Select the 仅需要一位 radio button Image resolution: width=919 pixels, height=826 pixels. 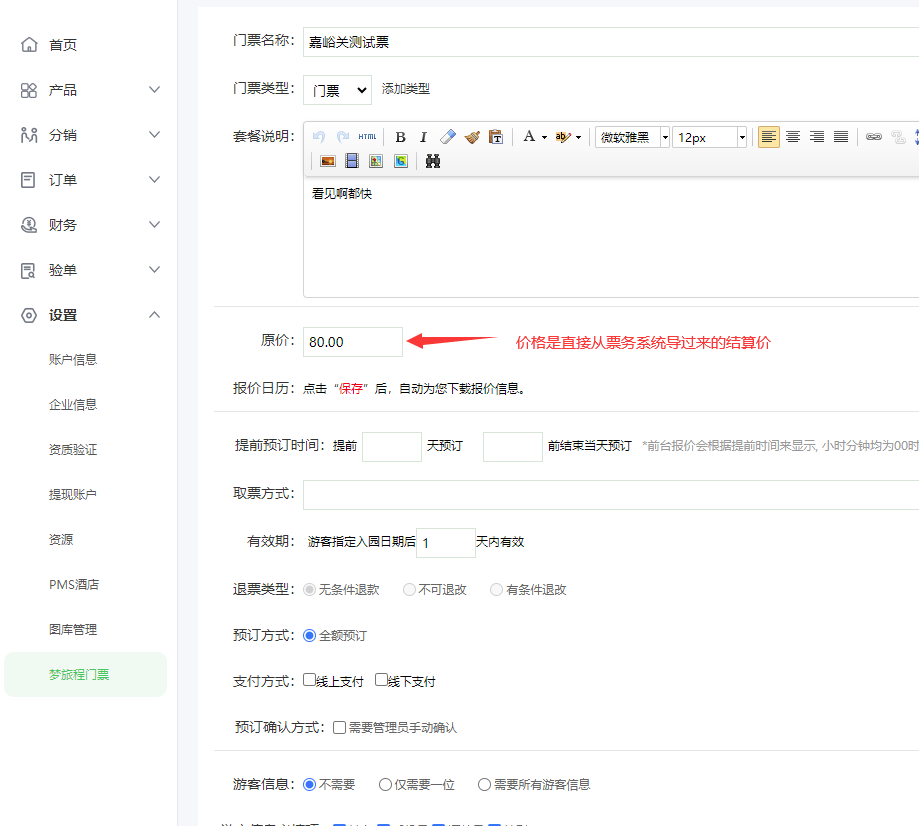click(x=385, y=785)
